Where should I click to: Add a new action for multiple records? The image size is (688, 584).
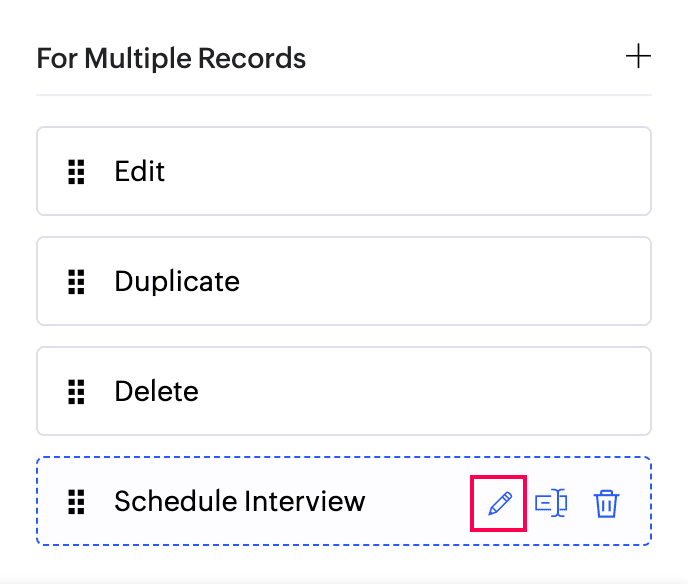tap(638, 56)
